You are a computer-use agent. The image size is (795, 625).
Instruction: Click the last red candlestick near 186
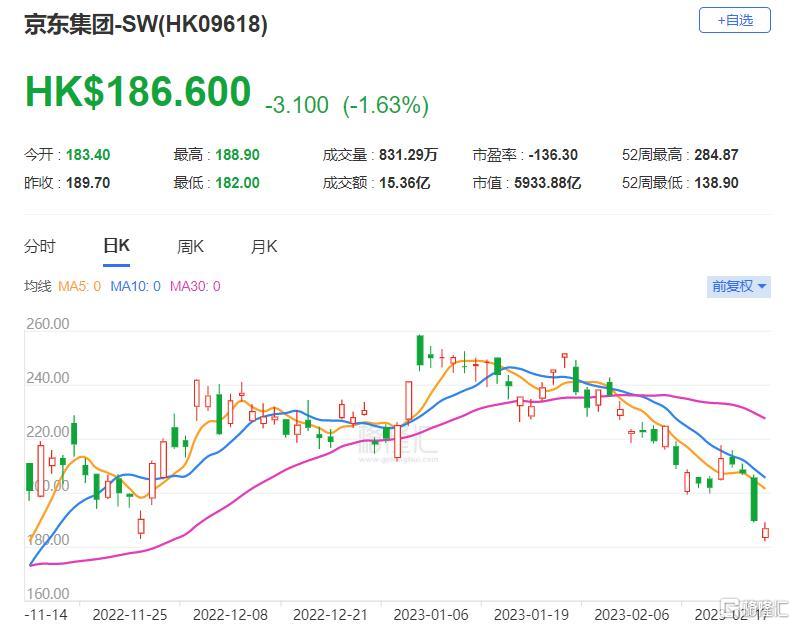tap(765, 532)
